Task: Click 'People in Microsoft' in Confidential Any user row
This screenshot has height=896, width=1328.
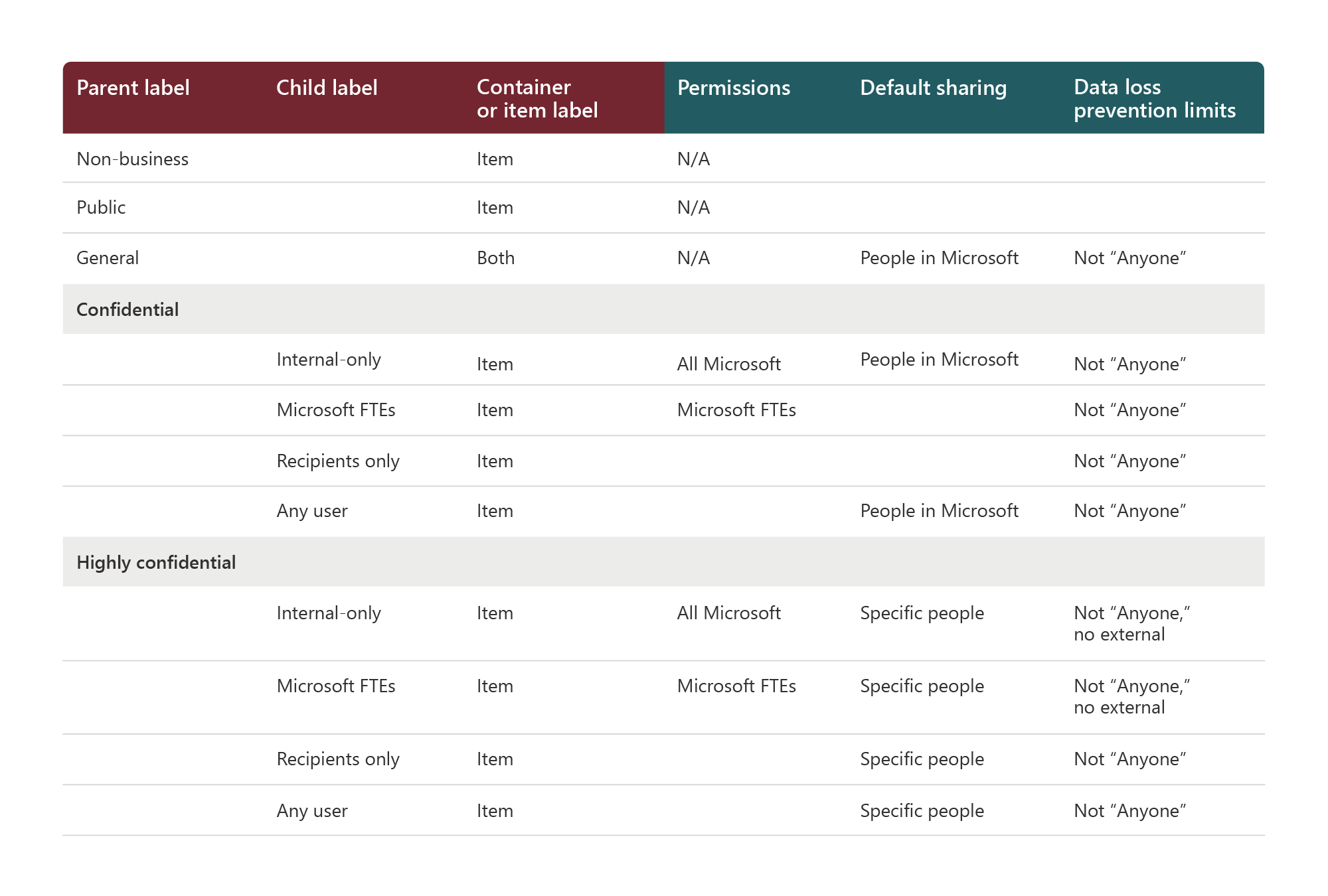Action: point(939,511)
